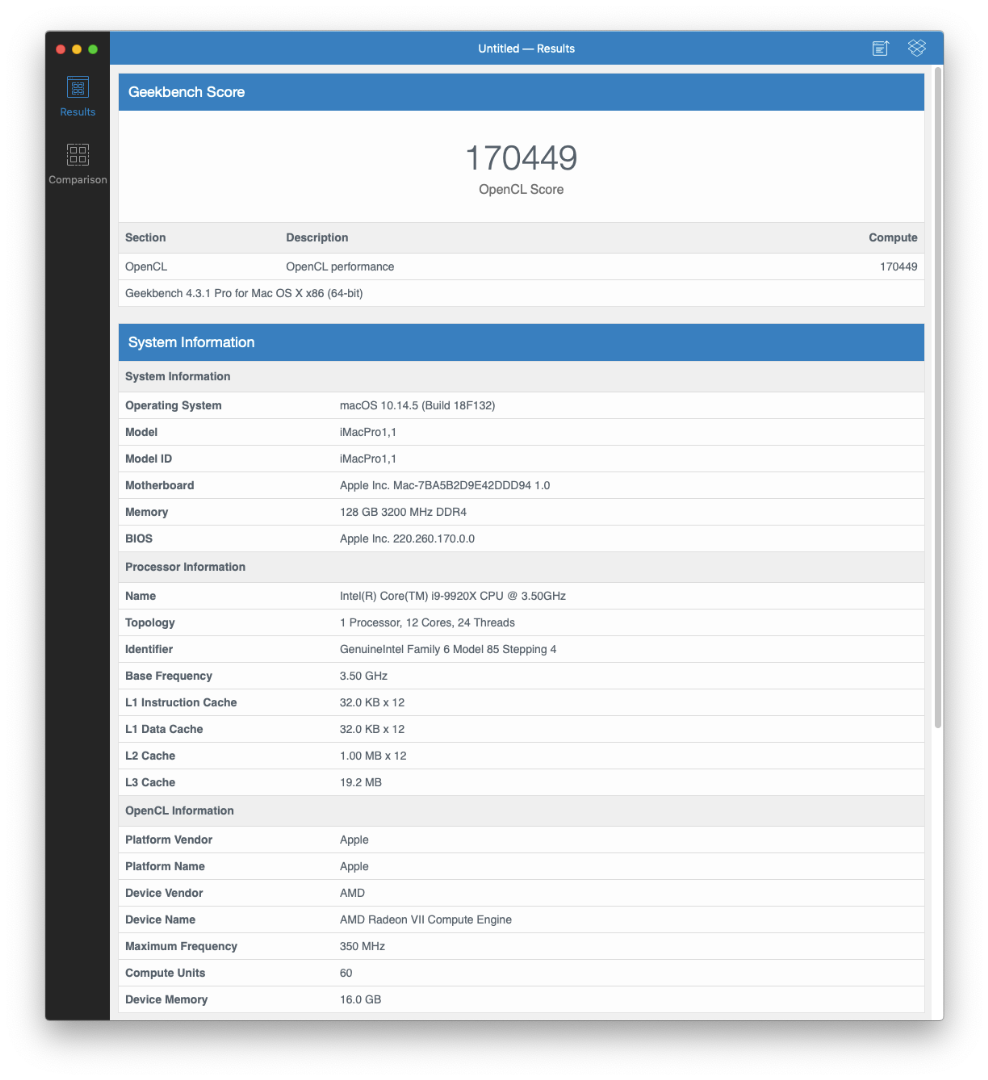
Task: Click the vertical scrollbar thumb
Action: tap(938, 397)
